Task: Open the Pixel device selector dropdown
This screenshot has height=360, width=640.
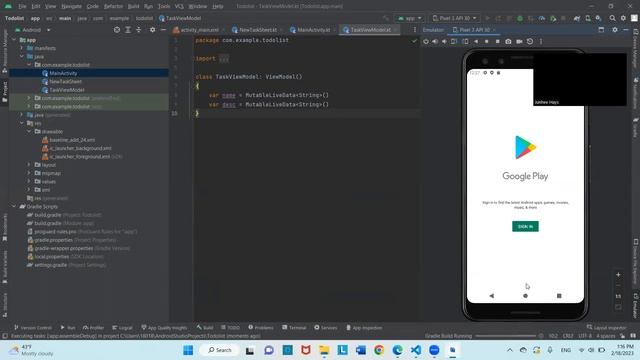Action: point(454,18)
